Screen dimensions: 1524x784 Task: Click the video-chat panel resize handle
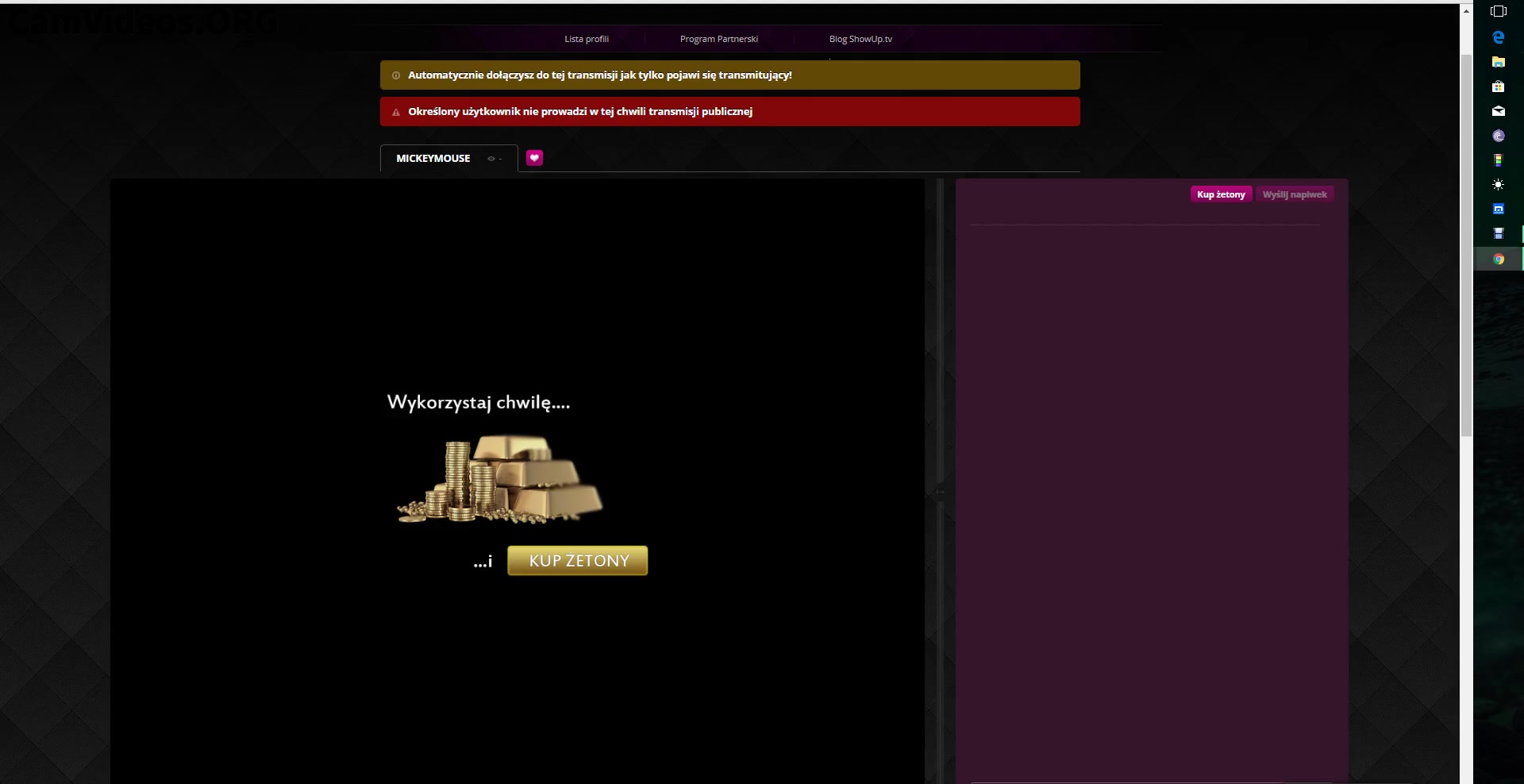(x=940, y=492)
